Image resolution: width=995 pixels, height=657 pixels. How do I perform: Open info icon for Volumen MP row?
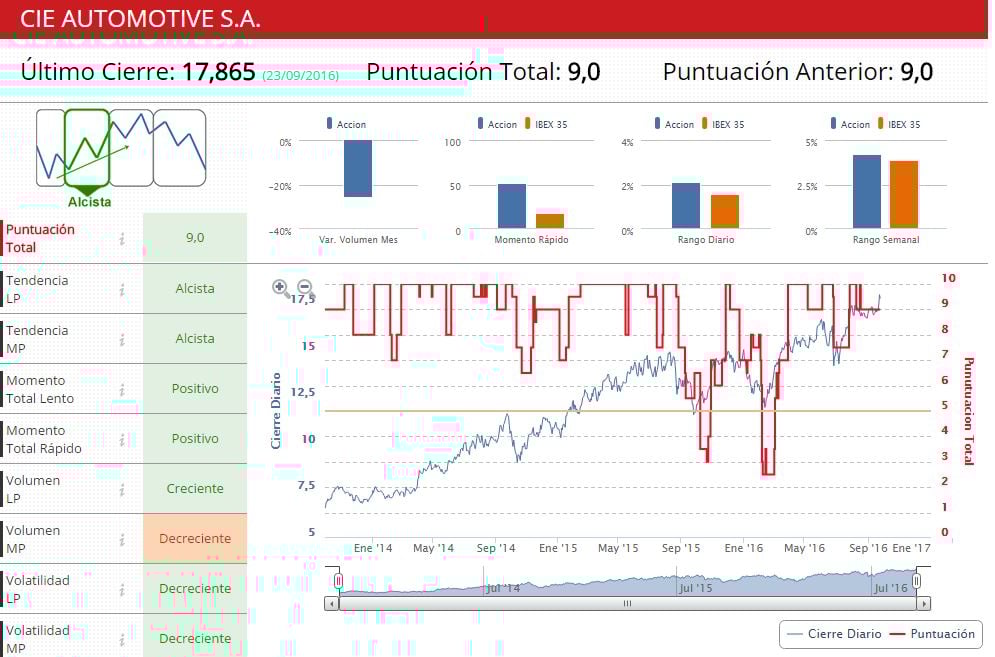122,540
